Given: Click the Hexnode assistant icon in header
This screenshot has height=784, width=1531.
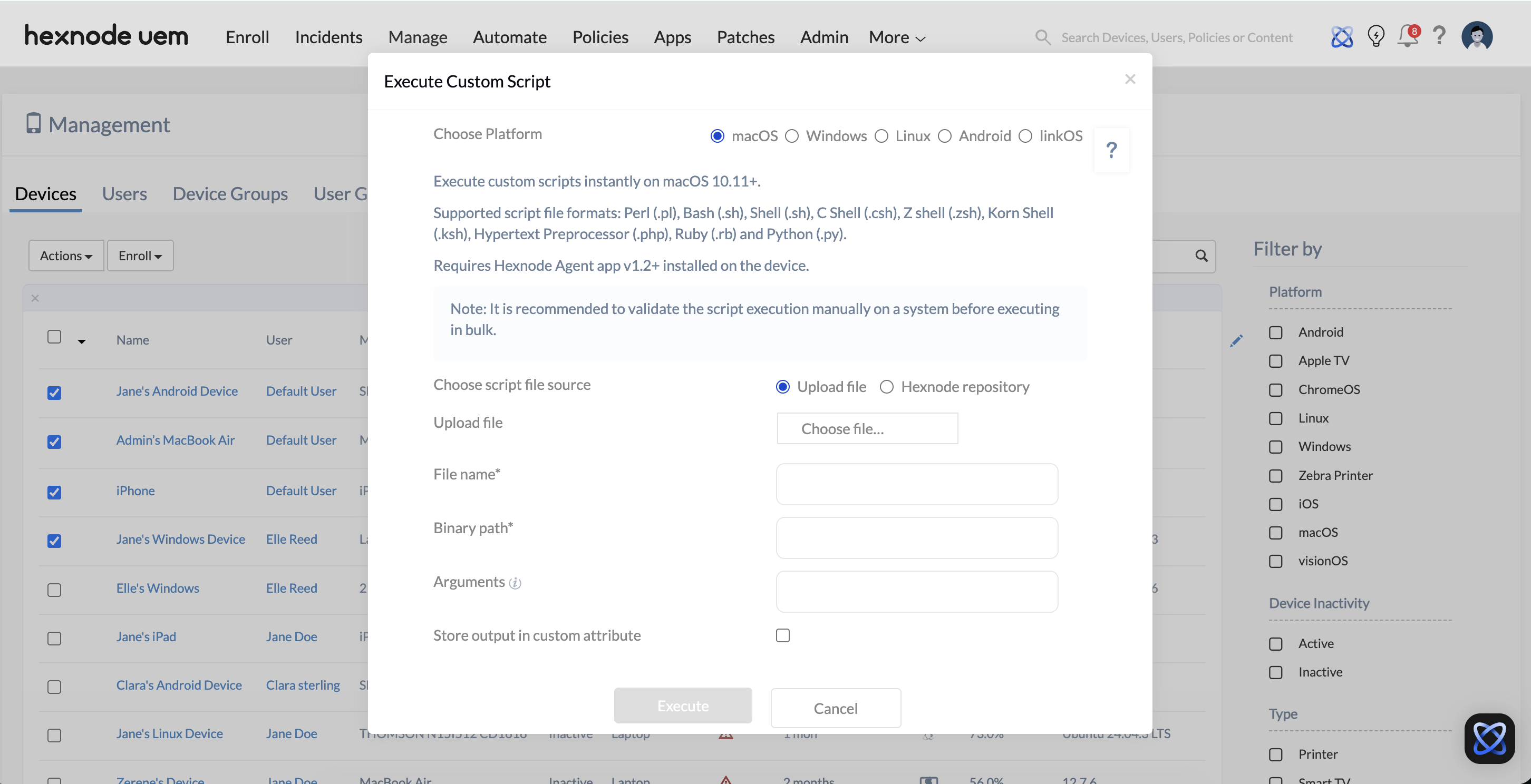Looking at the screenshot, I should click(1341, 37).
